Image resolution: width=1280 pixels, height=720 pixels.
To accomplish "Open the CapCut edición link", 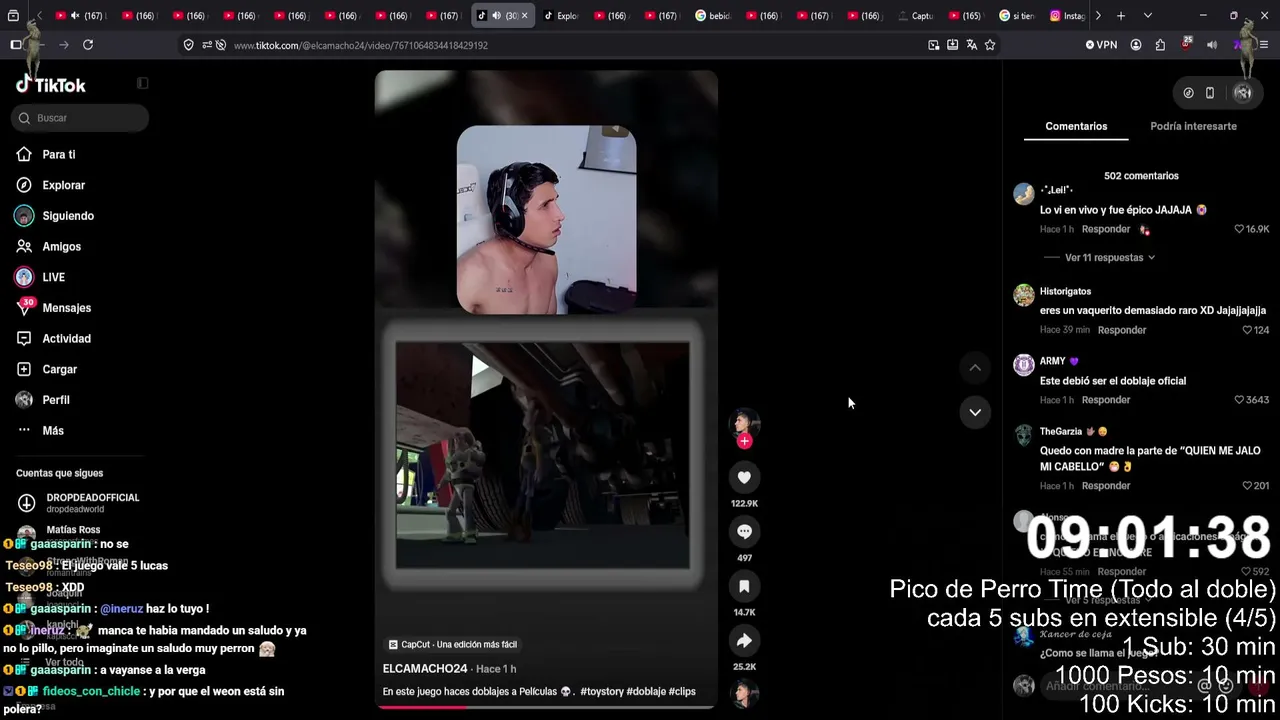I will click(x=452, y=645).
